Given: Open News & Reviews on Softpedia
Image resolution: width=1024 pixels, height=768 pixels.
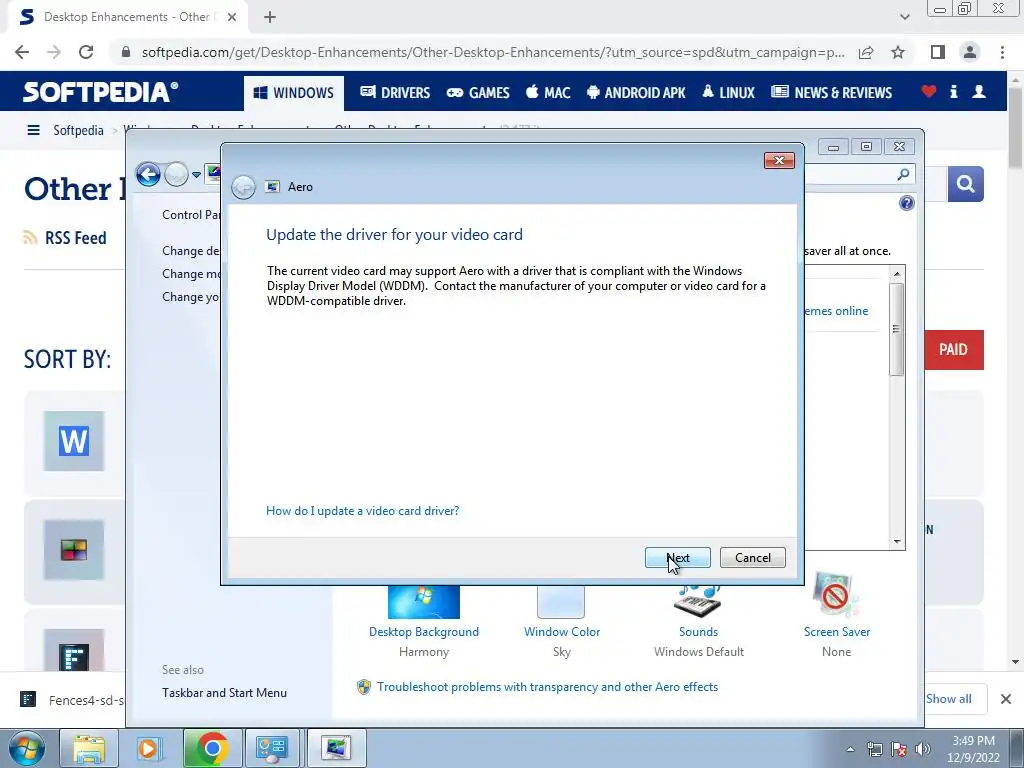Looking at the screenshot, I should point(831,93).
